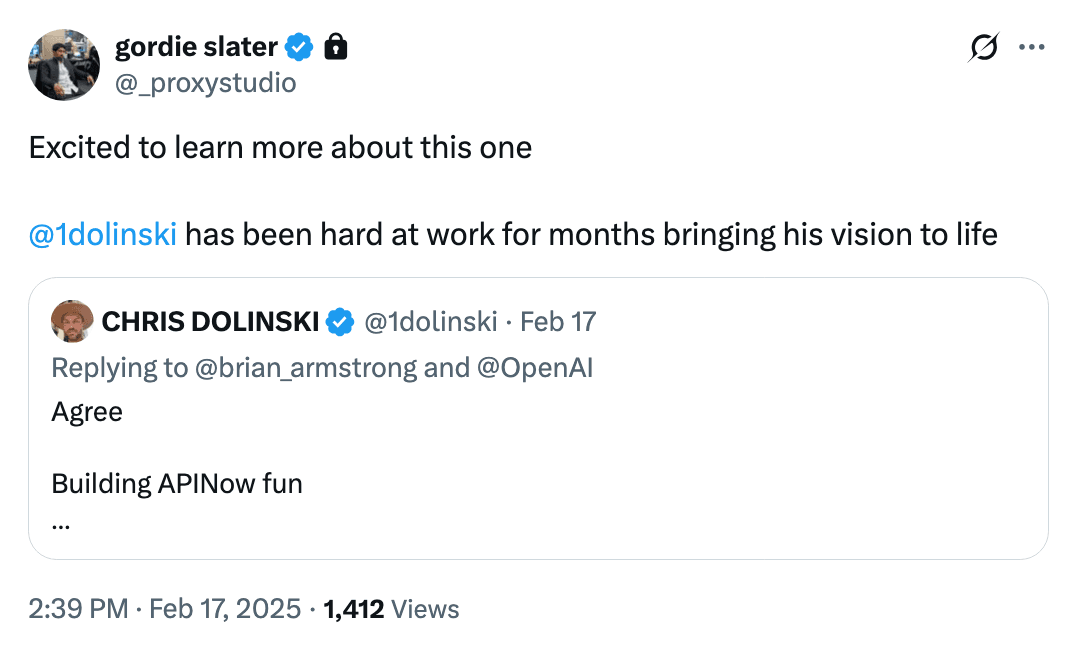Image resolution: width=1072 pixels, height=650 pixels.
Task: Click the 1,412 Views count
Action: coord(391,608)
